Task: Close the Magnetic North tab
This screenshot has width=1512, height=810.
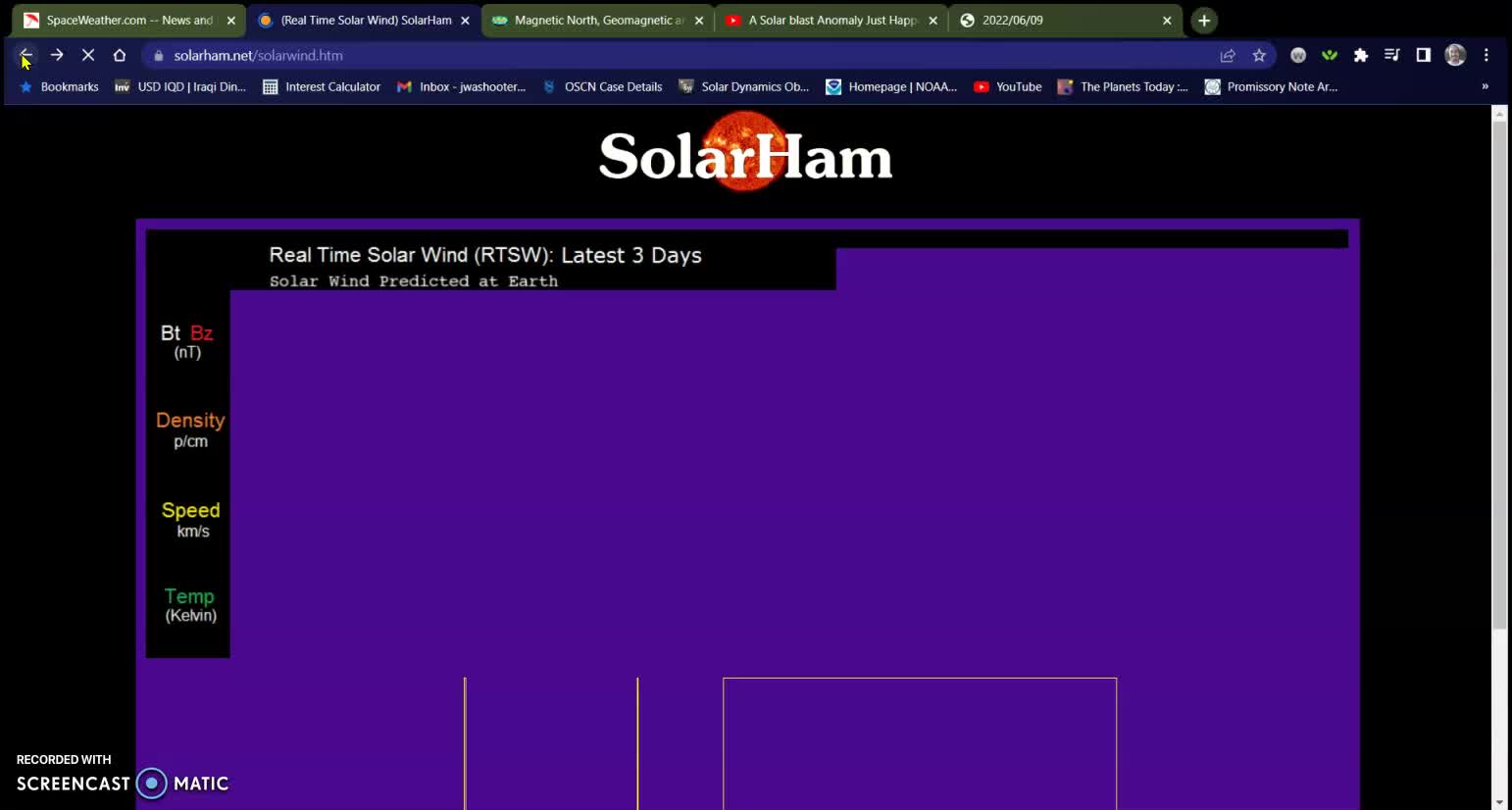Action: click(699, 21)
